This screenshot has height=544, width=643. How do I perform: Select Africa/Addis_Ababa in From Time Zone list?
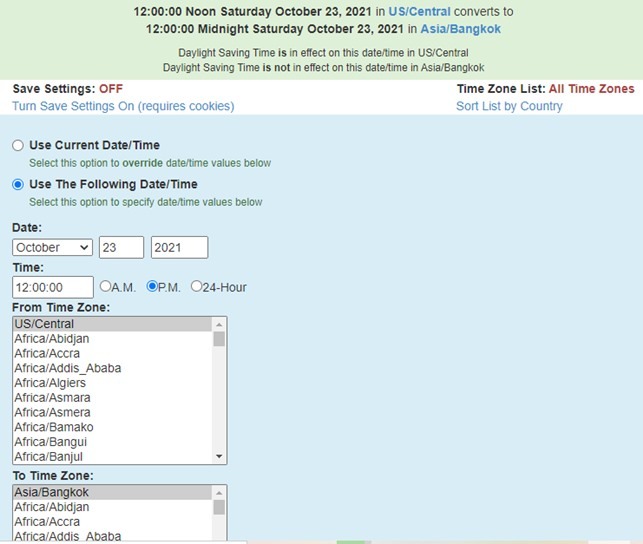coord(113,368)
